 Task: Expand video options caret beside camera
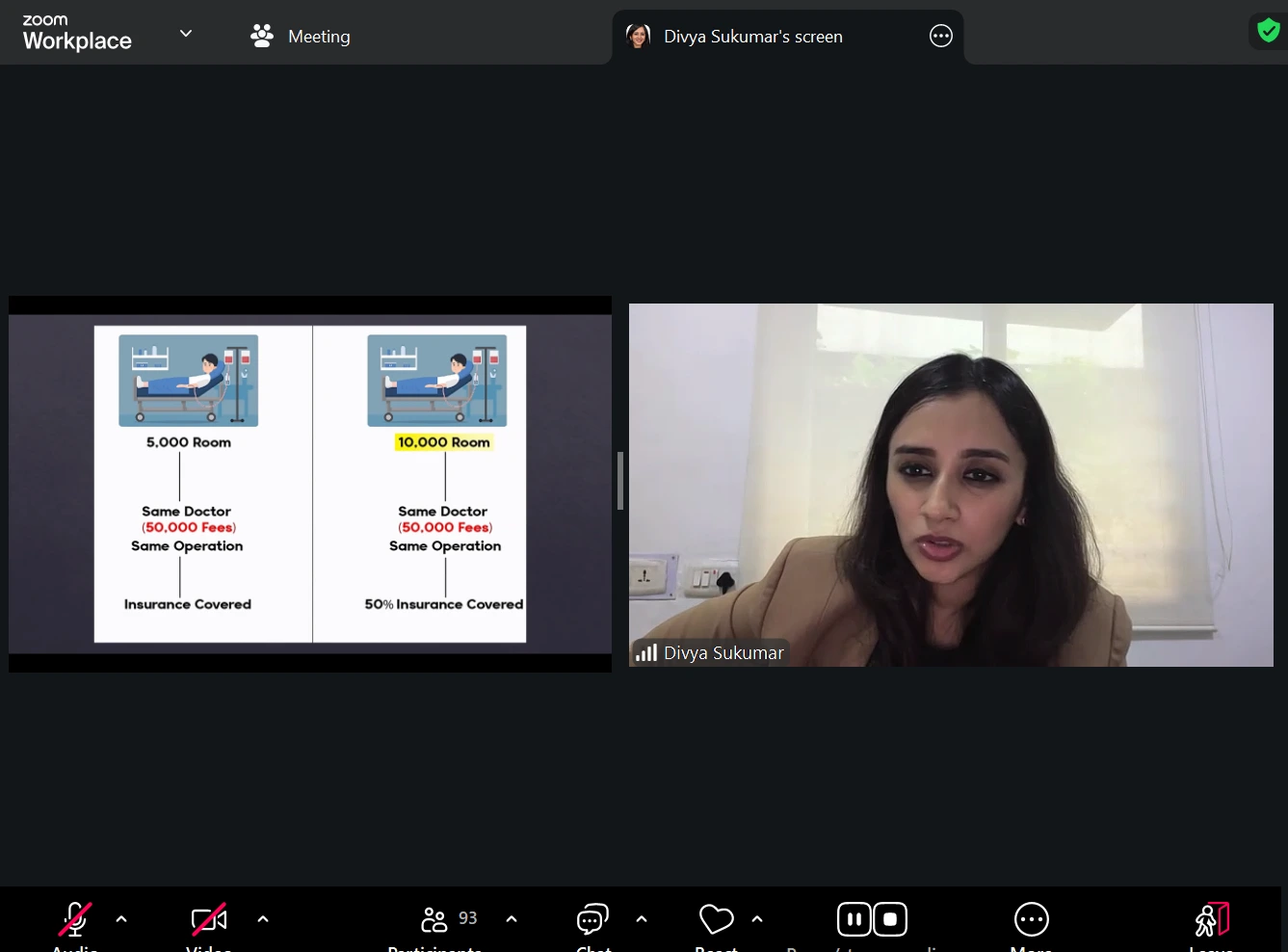[263, 919]
